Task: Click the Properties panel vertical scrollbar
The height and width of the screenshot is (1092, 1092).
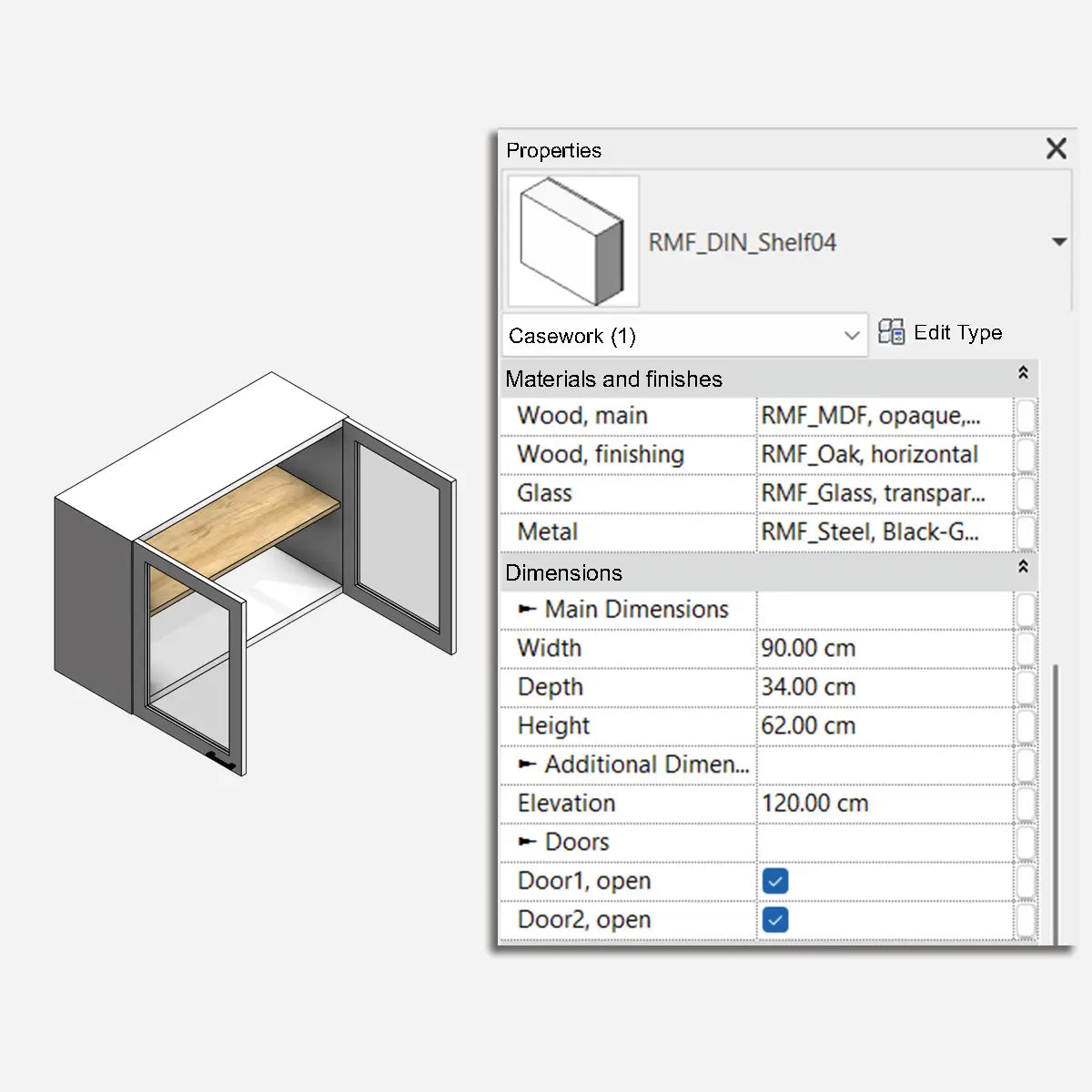Action: point(1056,801)
